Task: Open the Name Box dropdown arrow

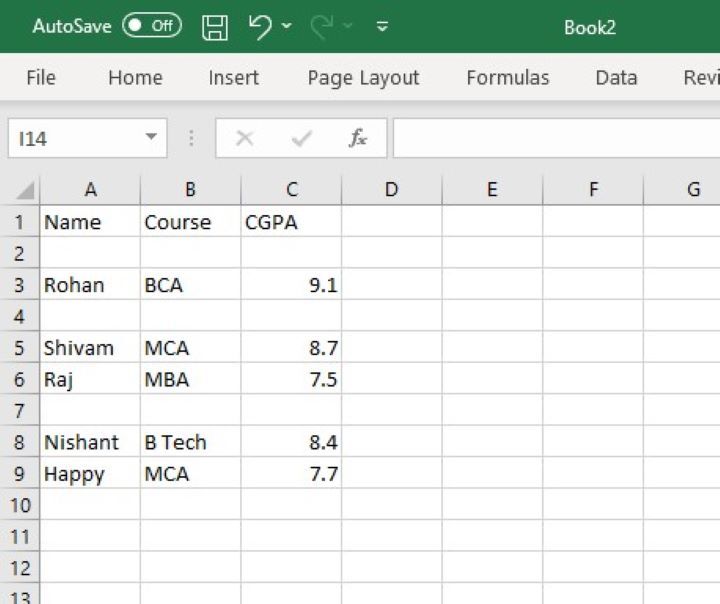Action: (151, 138)
